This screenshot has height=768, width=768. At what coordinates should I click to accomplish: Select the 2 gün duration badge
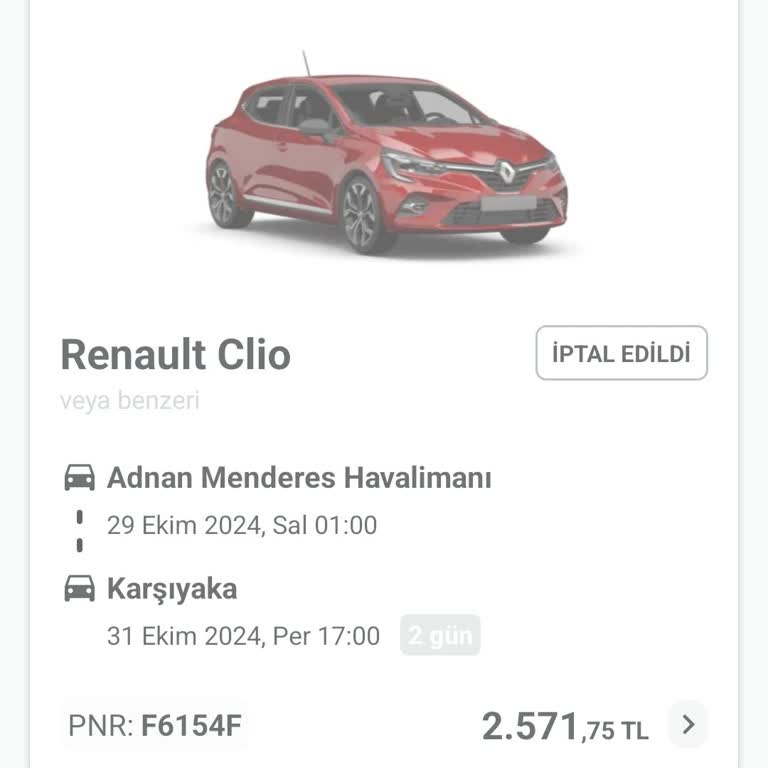(x=440, y=636)
